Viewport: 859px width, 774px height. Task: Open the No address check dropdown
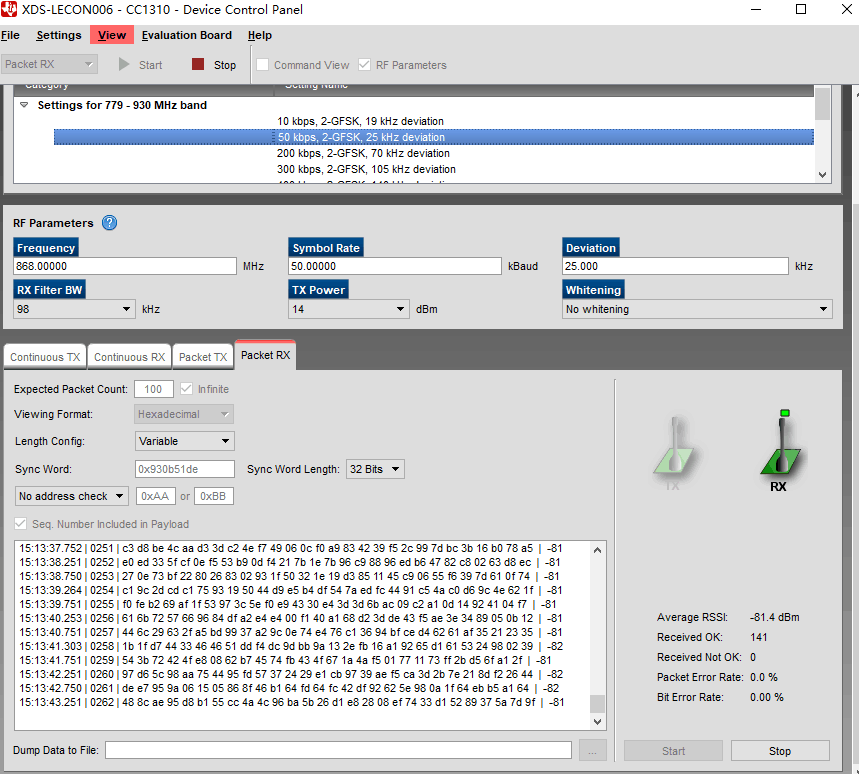click(x=72, y=496)
